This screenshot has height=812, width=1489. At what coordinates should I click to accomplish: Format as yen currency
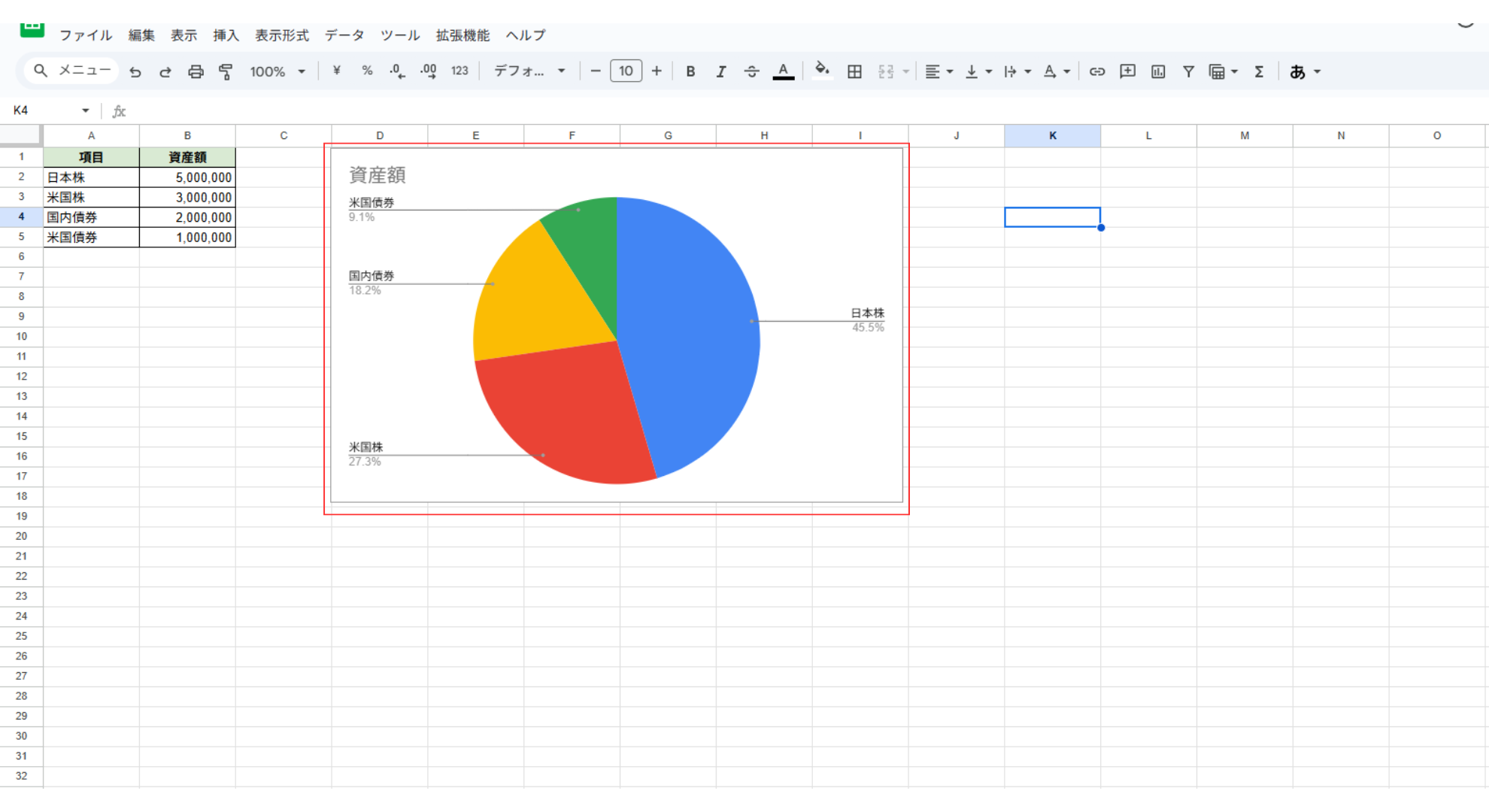pos(336,71)
